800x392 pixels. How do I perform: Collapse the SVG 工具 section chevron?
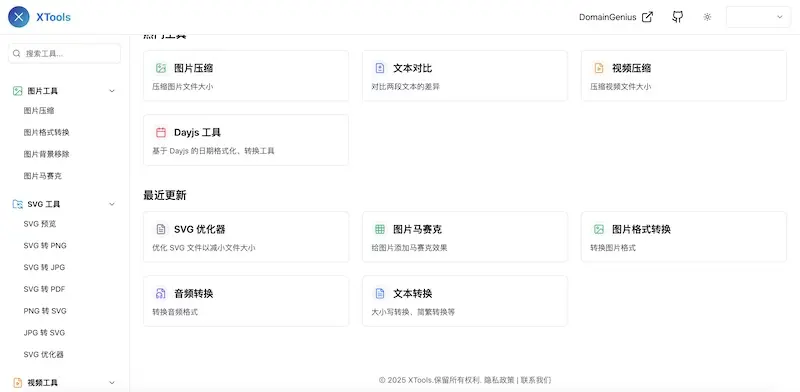point(112,204)
